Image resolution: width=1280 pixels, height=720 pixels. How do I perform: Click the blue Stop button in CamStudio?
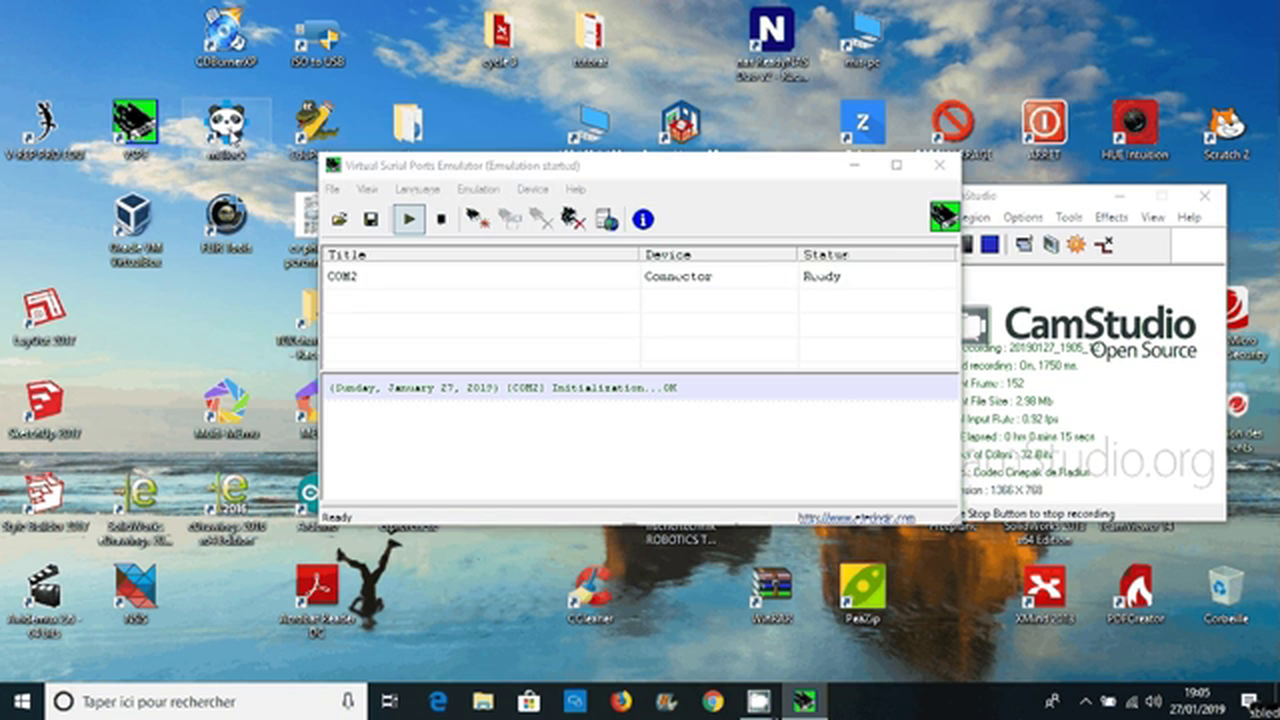pos(990,244)
